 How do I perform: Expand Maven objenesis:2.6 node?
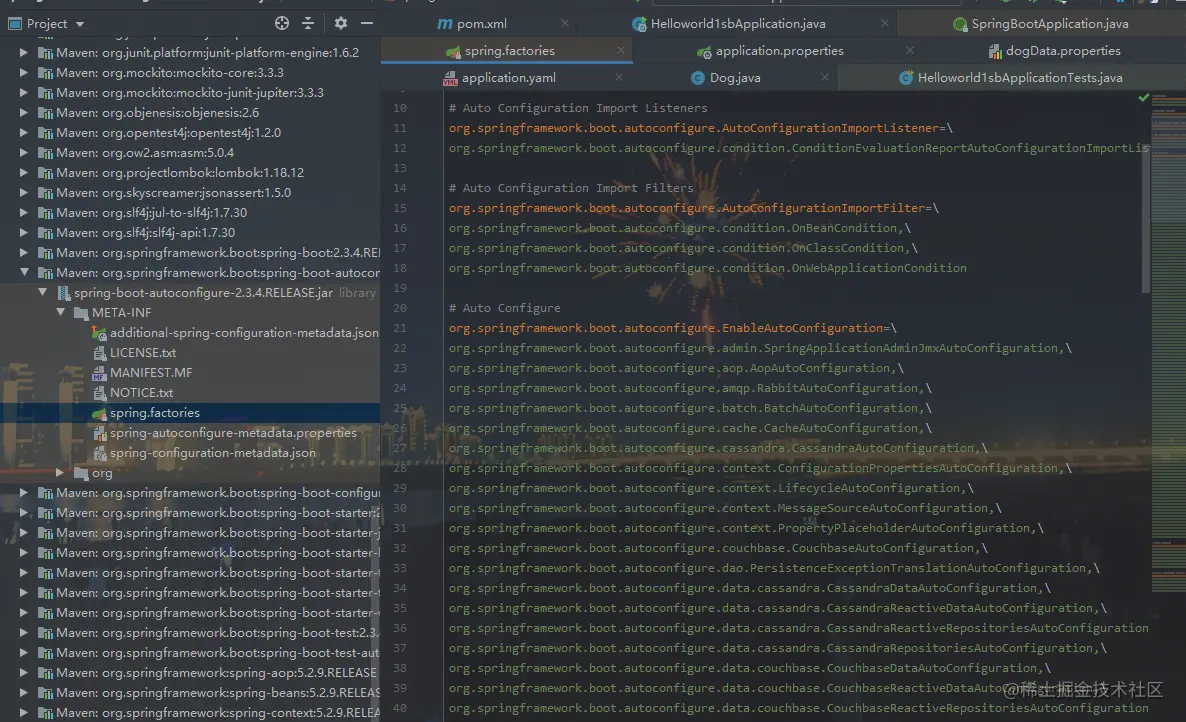tap(23, 113)
